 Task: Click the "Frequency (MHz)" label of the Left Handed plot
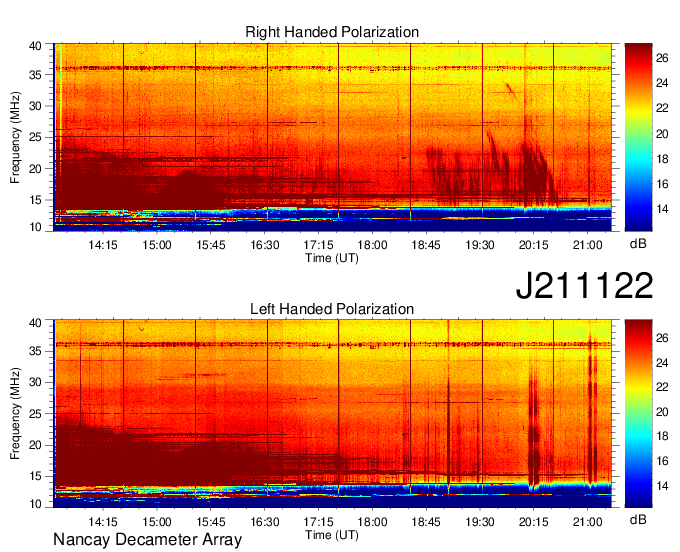[x=15, y=414]
